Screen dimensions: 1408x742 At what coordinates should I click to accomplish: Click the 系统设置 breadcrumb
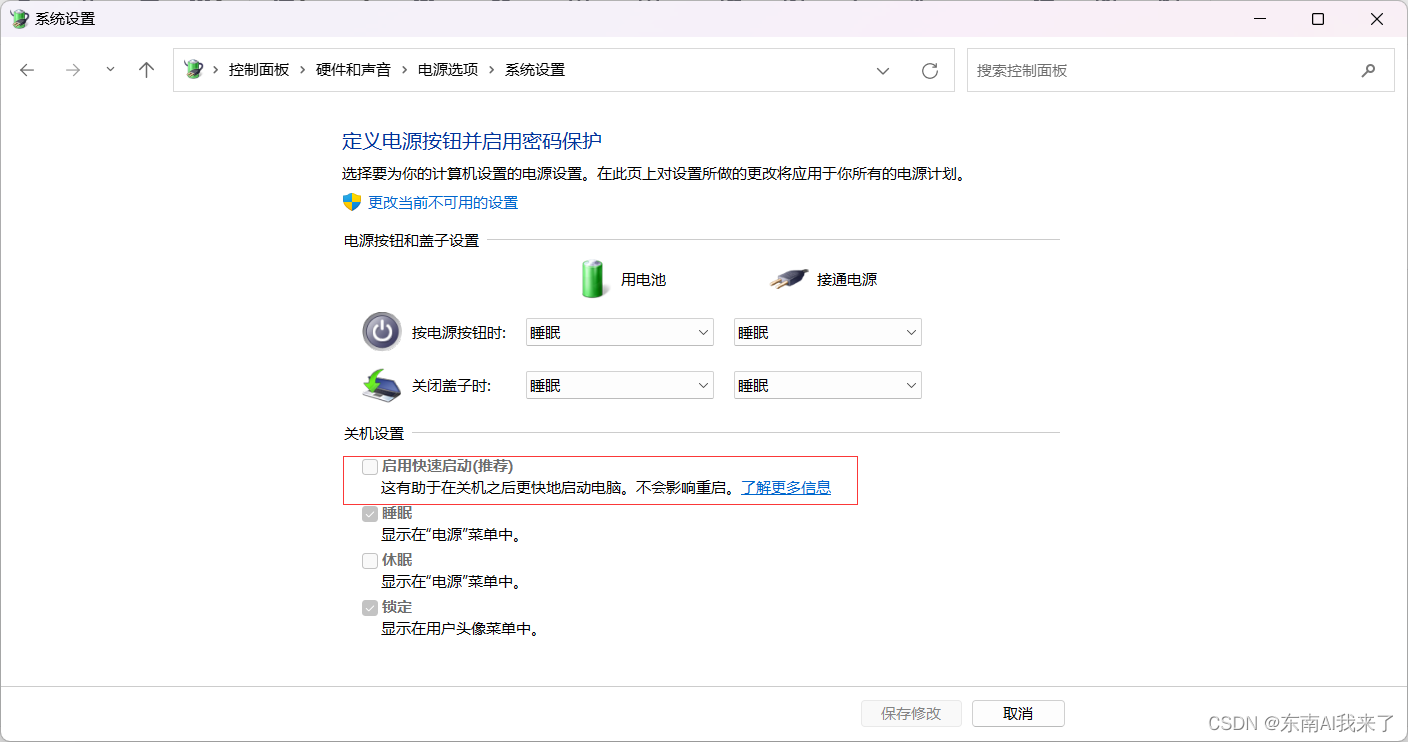[535, 70]
